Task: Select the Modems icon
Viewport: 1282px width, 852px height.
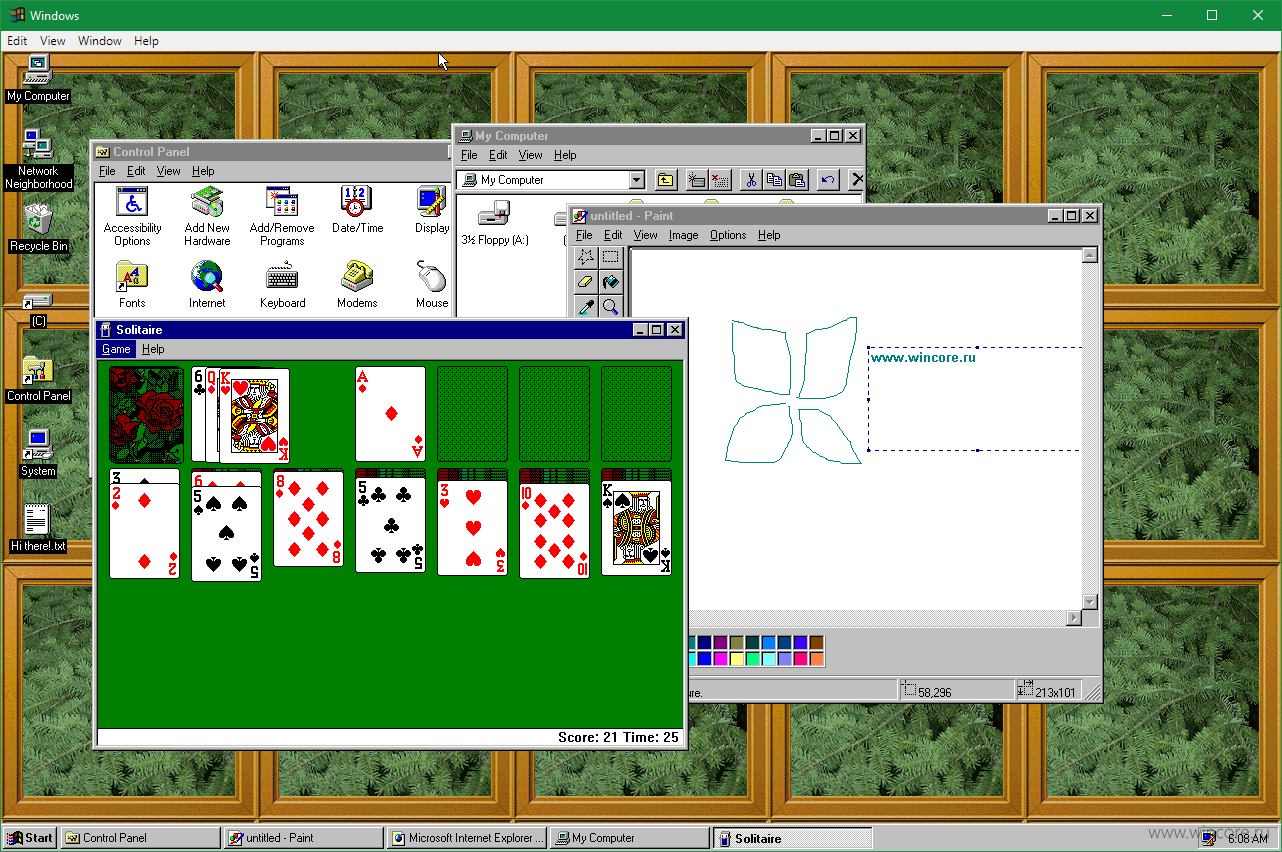Action: 357,285
